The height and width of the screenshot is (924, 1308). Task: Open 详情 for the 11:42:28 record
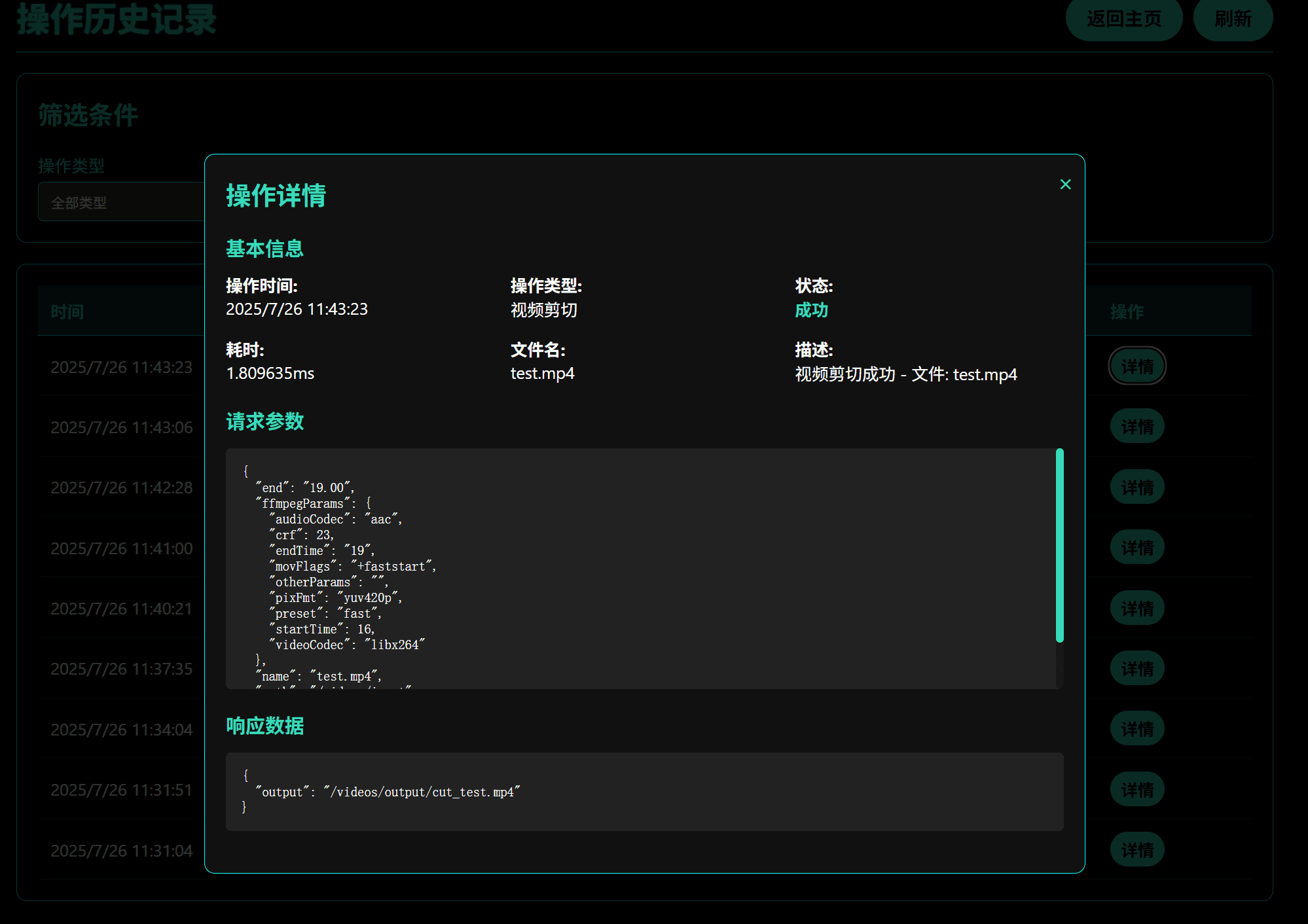click(1137, 487)
